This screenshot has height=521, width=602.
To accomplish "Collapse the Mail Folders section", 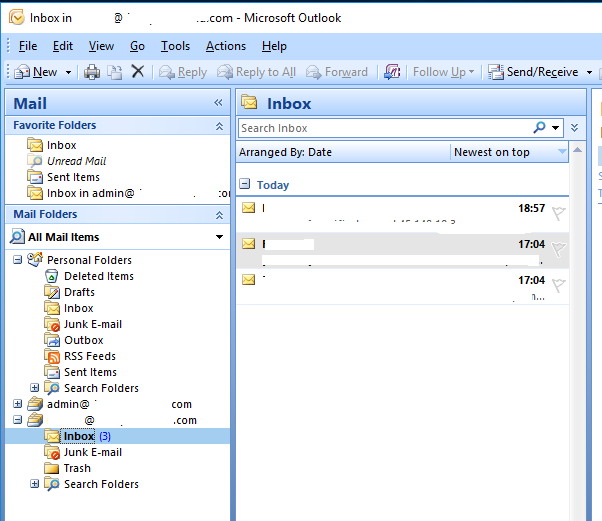I will pos(219,215).
